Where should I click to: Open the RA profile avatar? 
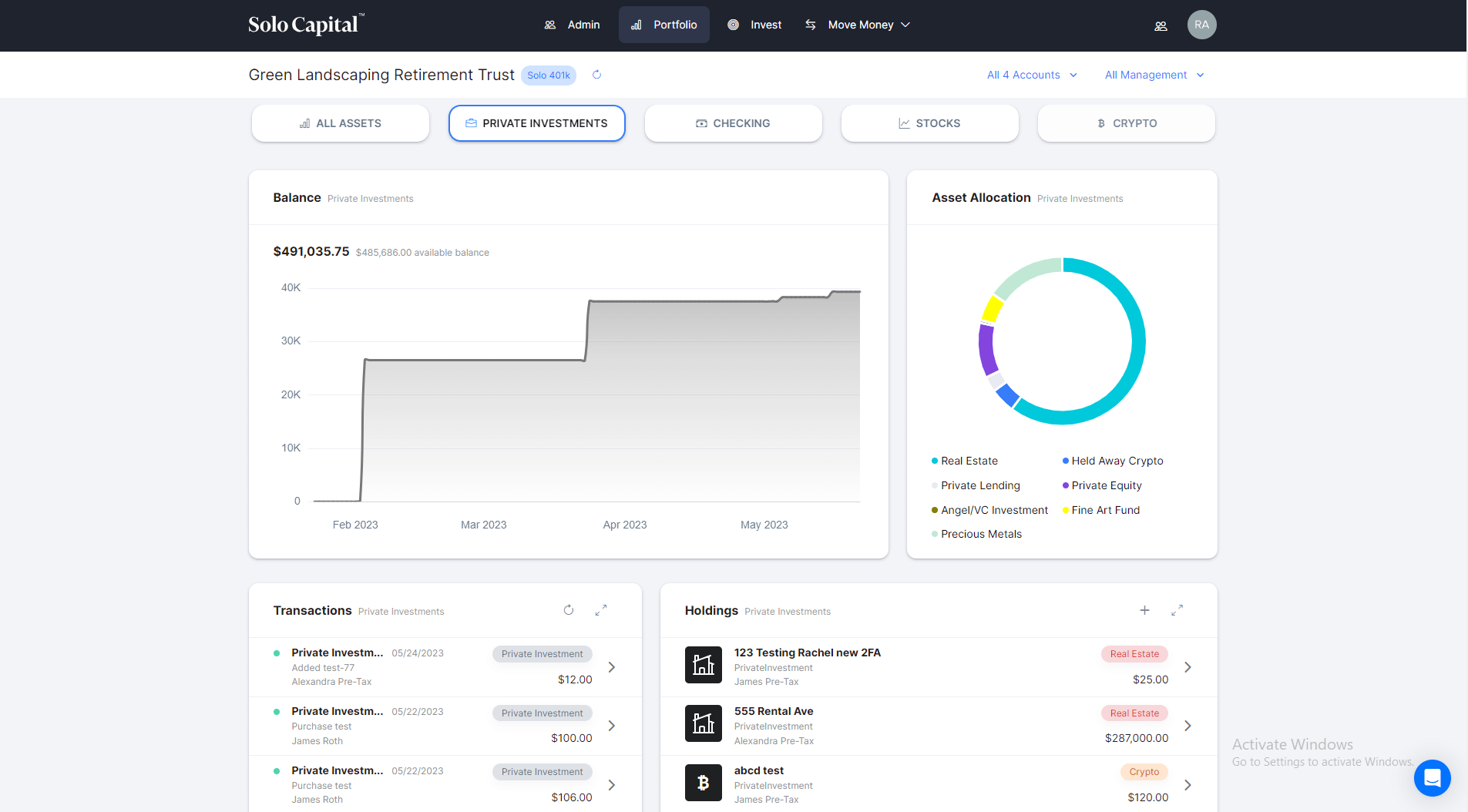tap(1201, 25)
